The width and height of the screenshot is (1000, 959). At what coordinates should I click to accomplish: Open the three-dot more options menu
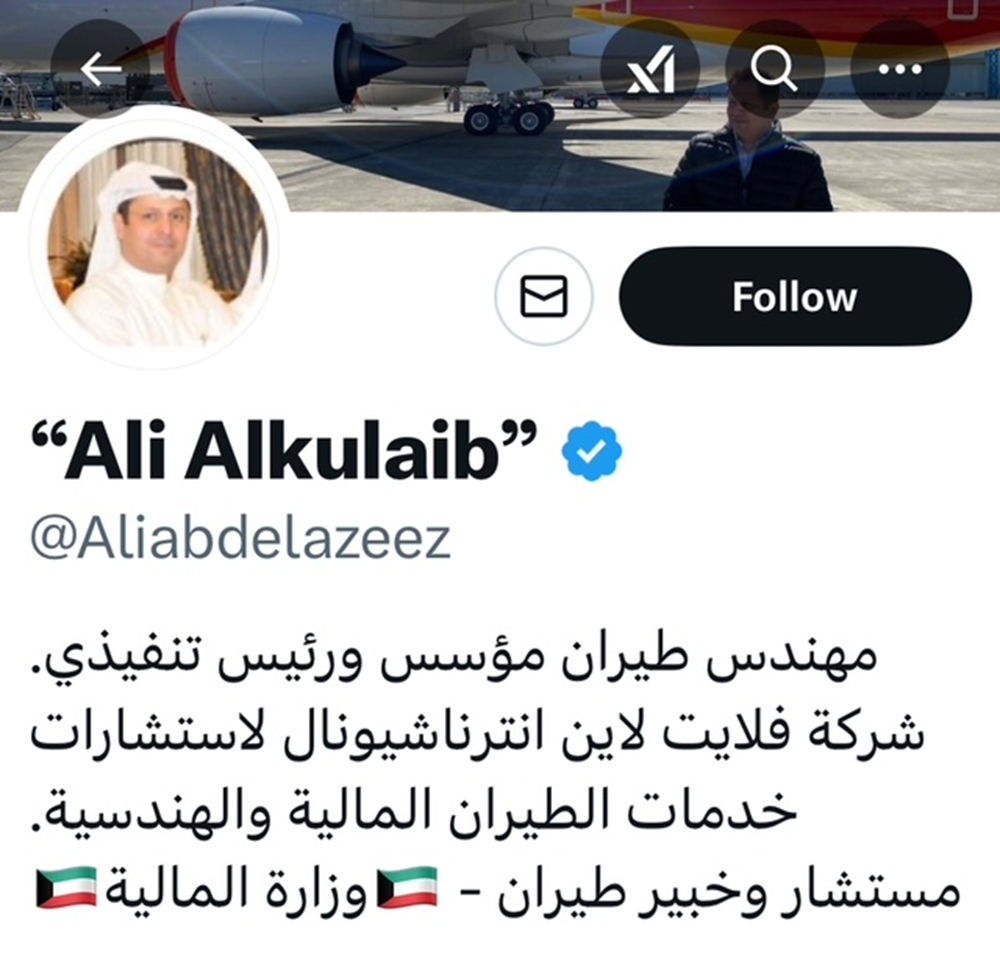click(x=900, y=68)
